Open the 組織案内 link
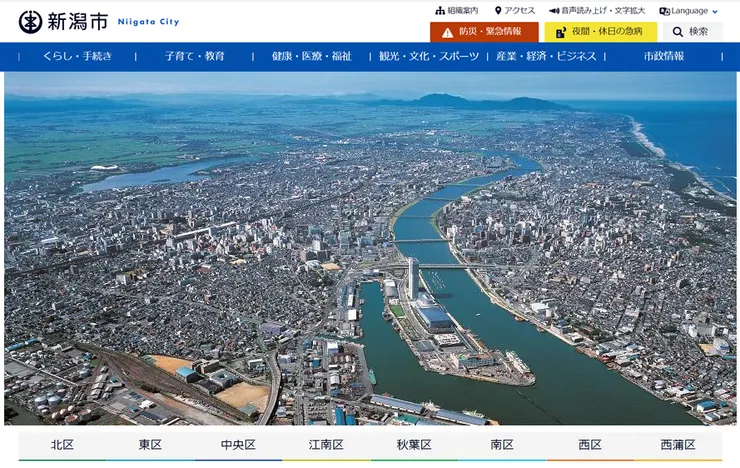Screen dimensions: 740x468 462,10
